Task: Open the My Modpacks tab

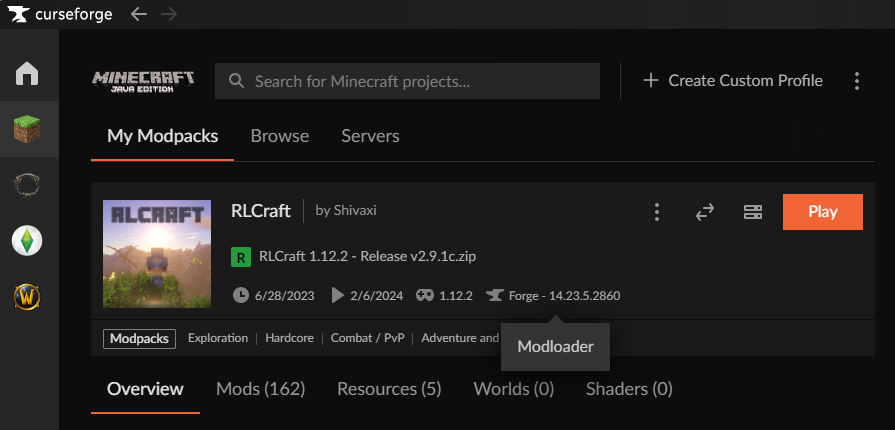Action: tap(163, 136)
